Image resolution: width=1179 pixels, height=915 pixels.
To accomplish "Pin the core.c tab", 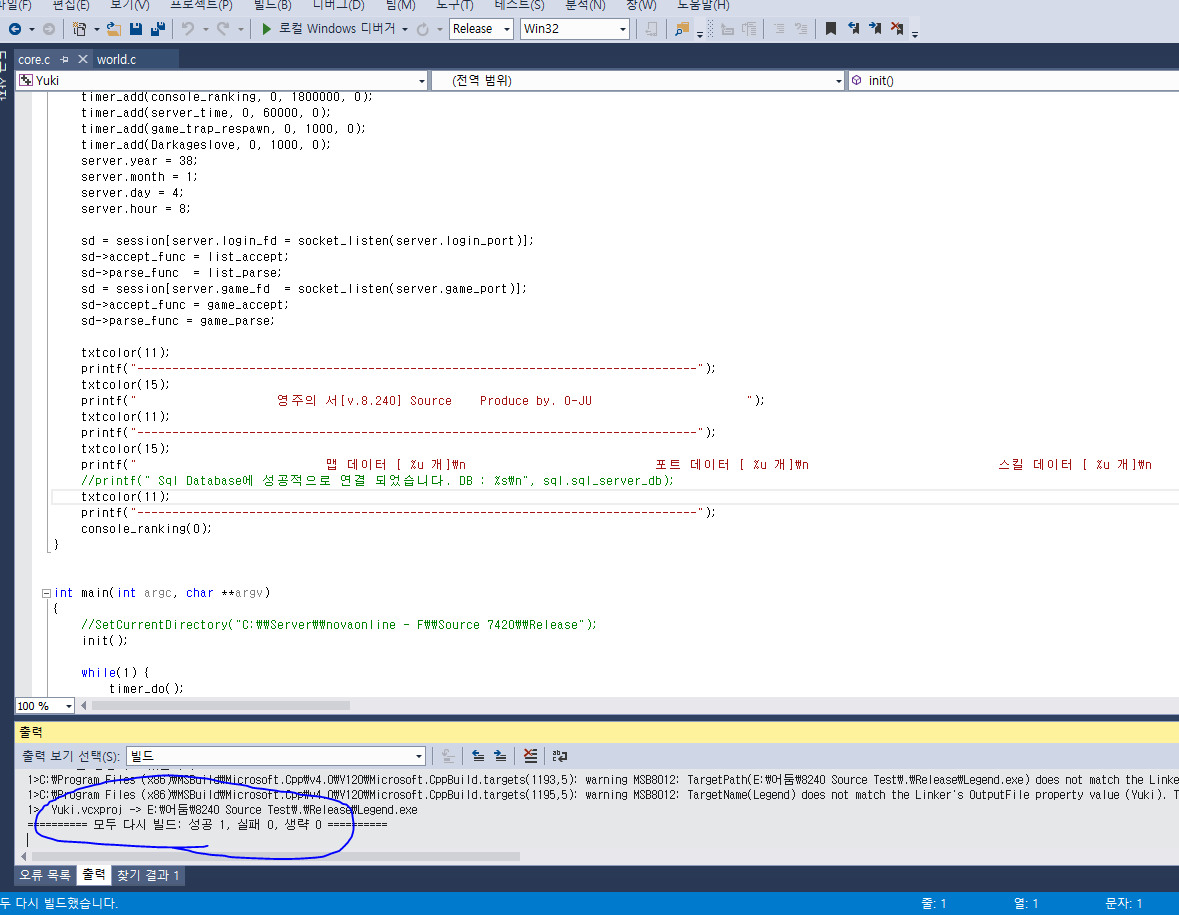I will (65, 59).
